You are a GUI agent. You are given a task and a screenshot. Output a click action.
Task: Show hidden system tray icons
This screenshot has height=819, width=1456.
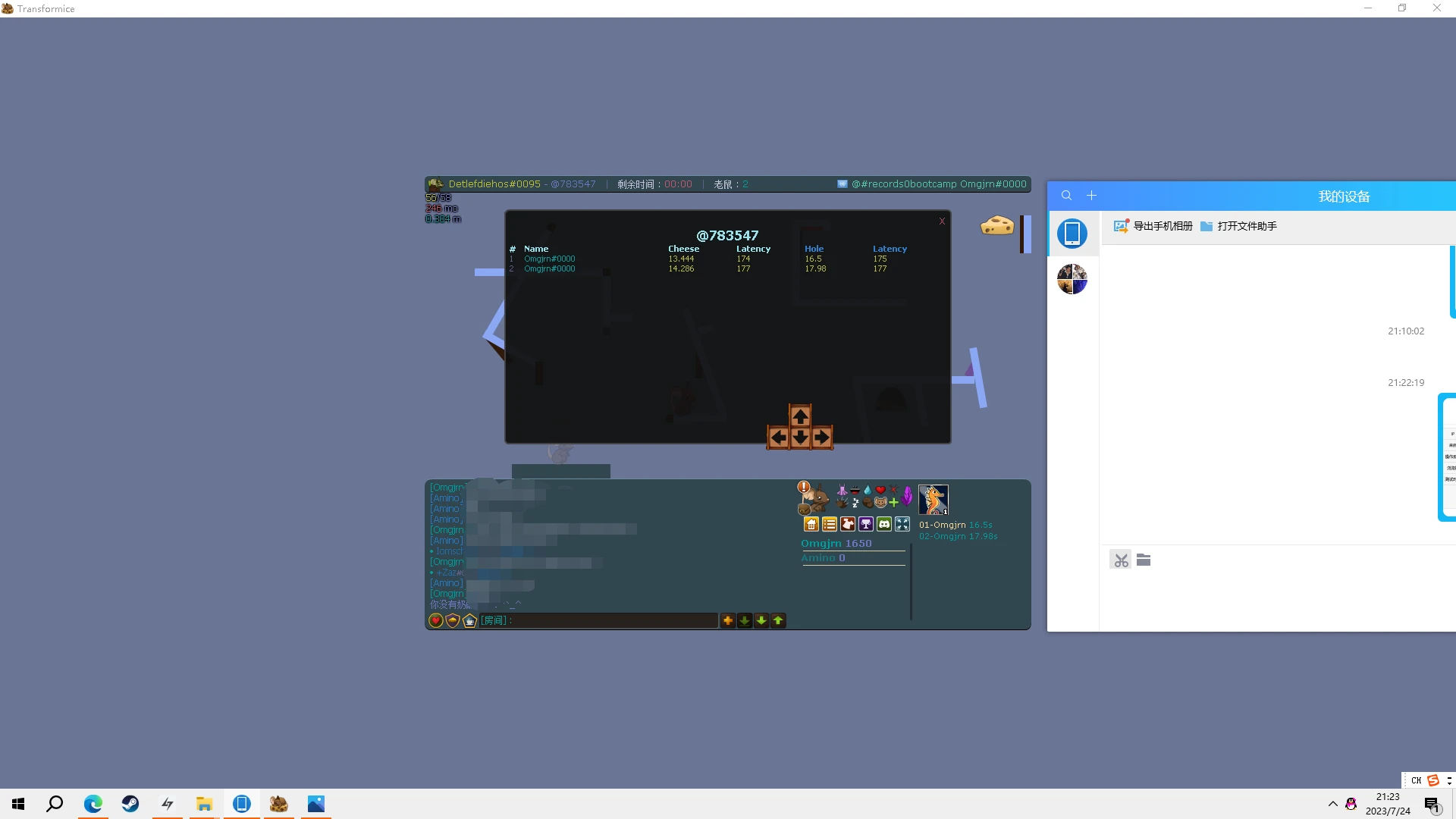pos(1332,804)
